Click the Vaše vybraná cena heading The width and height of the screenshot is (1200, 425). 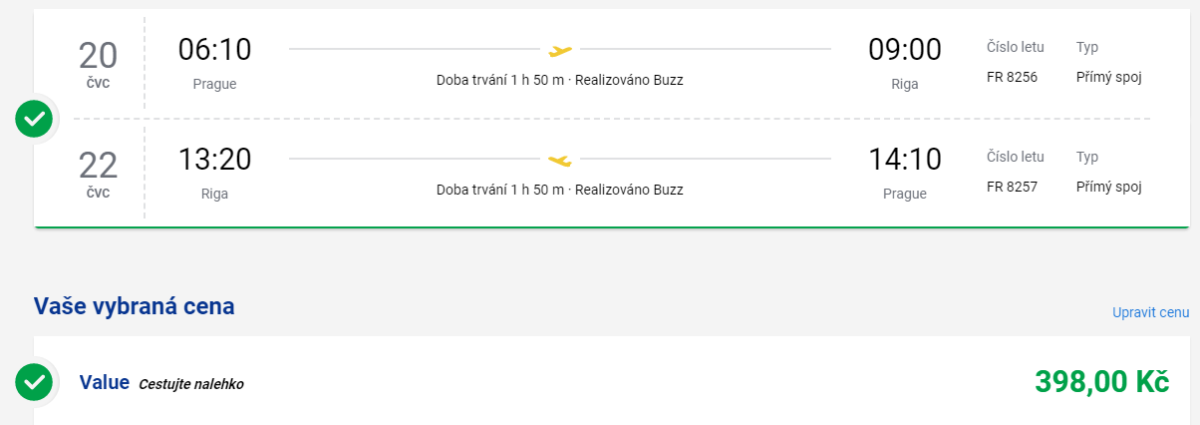click(135, 306)
